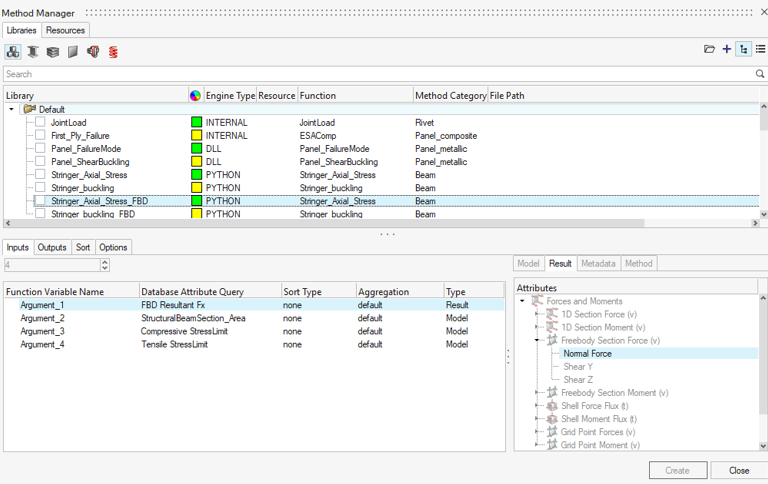The image size is (768, 484).
Task: Add a new item with plus icon
Action: (x=727, y=49)
